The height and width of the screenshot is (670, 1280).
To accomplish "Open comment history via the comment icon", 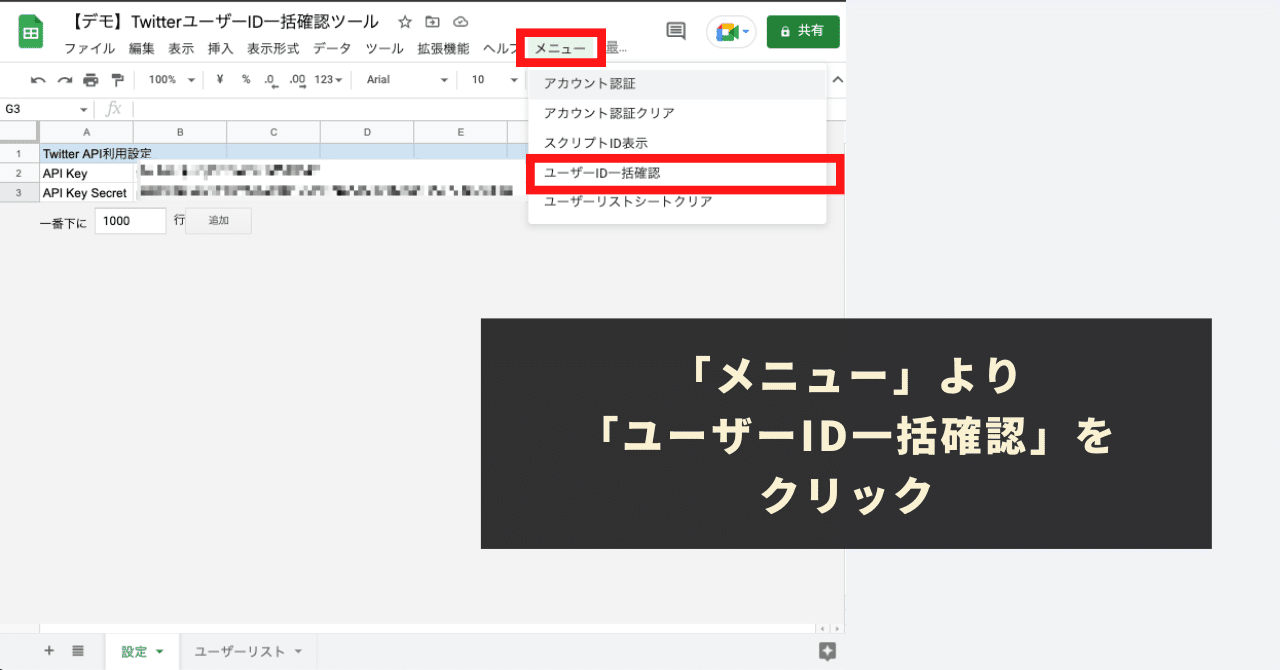I will [x=675, y=31].
